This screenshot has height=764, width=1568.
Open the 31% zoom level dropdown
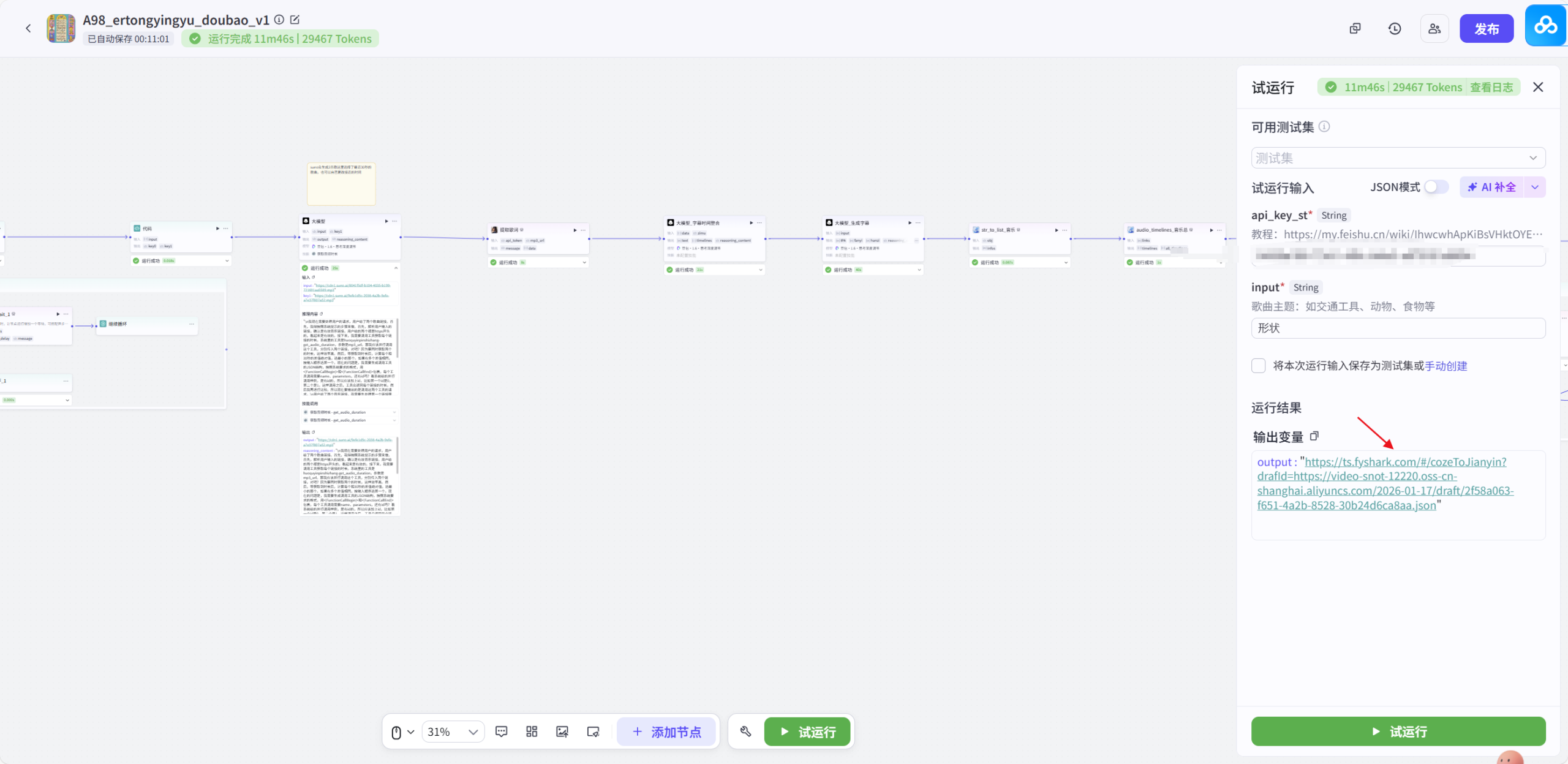point(453,732)
